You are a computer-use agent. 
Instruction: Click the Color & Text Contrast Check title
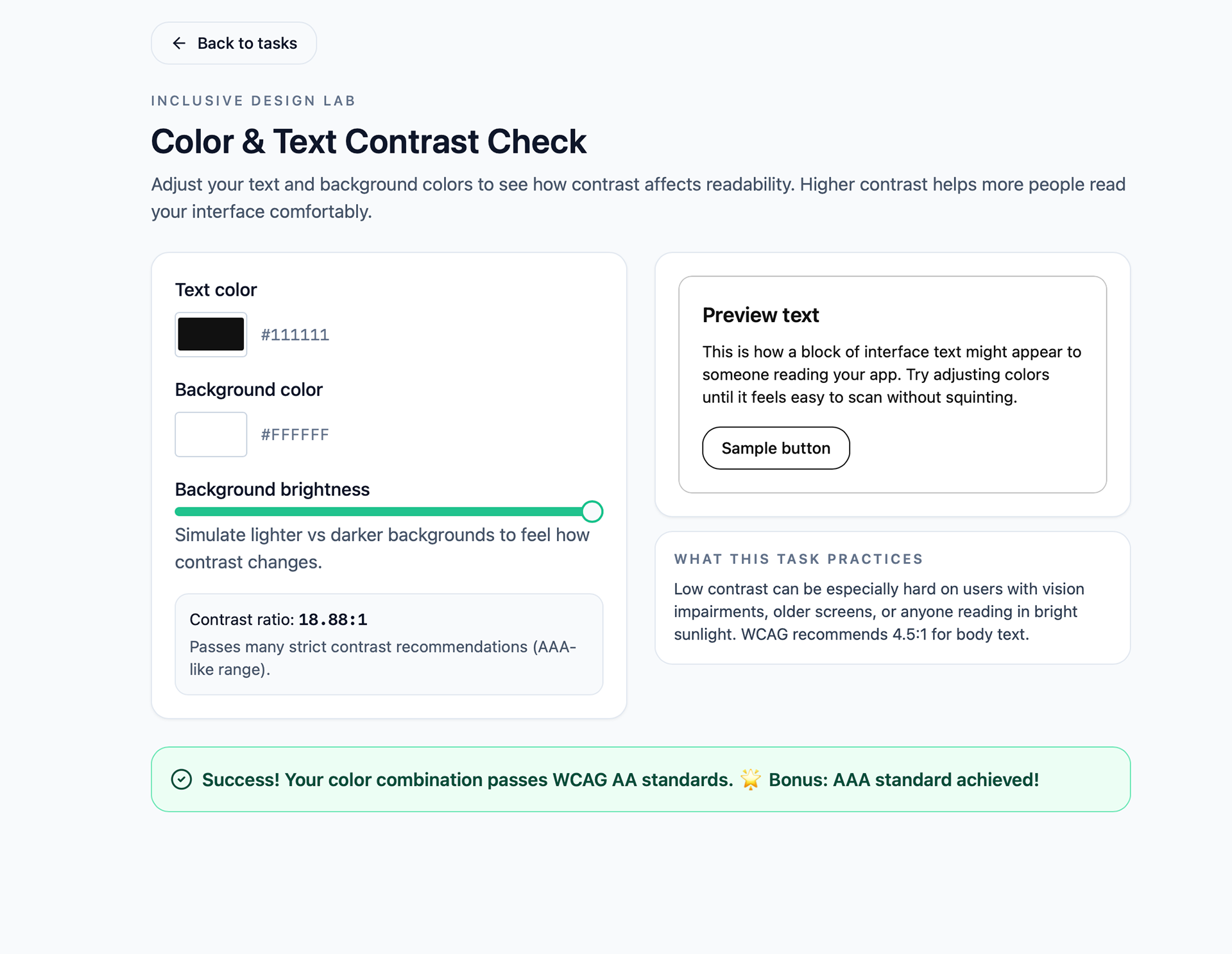368,141
